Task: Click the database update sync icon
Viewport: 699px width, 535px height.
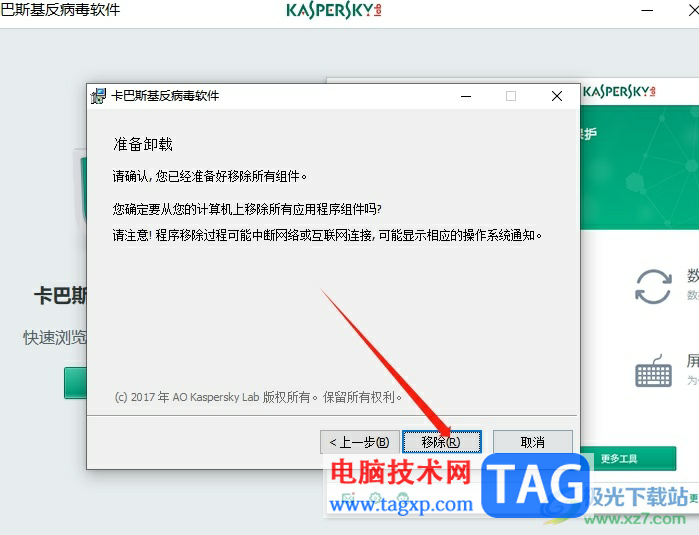Action: [653, 287]
